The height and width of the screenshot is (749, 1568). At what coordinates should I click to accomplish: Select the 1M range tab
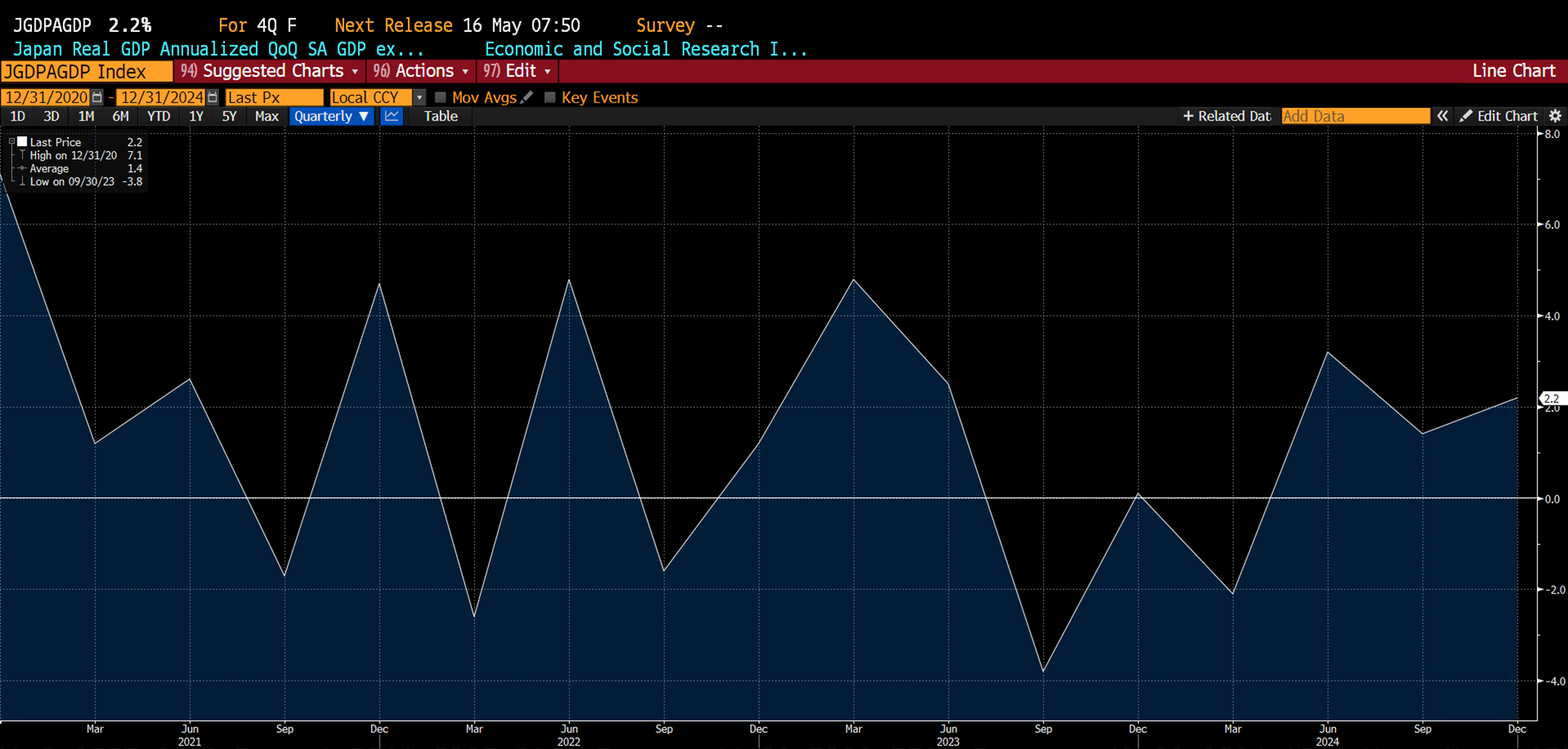click(x=86, y=116)
